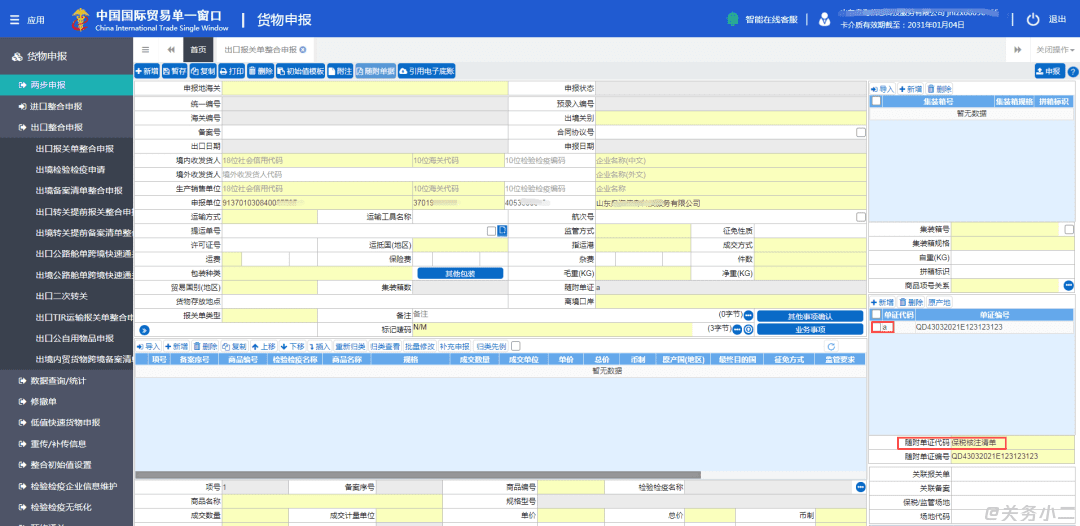Expand the 进口整合申报 sidebar section

(55, 106)
